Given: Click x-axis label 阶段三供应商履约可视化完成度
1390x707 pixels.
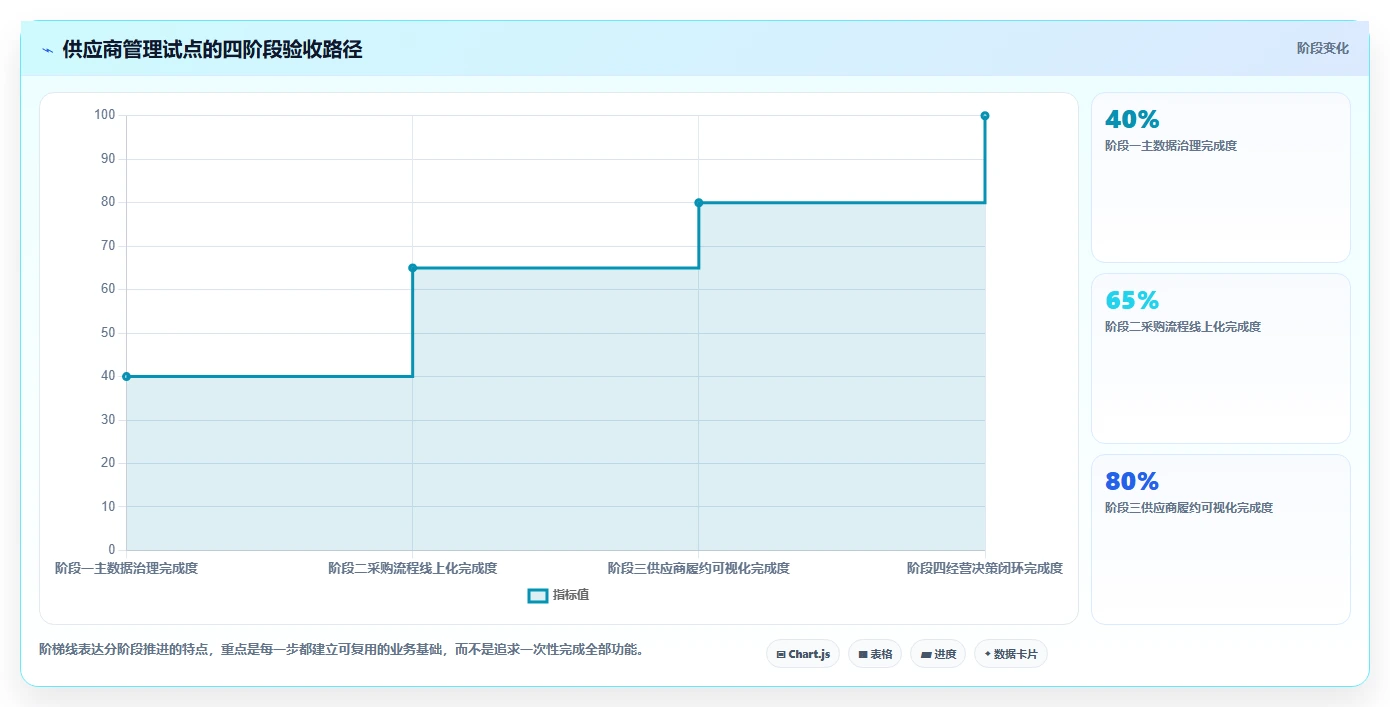Looking at the screenshot, I should pyautogui.click(x=699, y=568).
